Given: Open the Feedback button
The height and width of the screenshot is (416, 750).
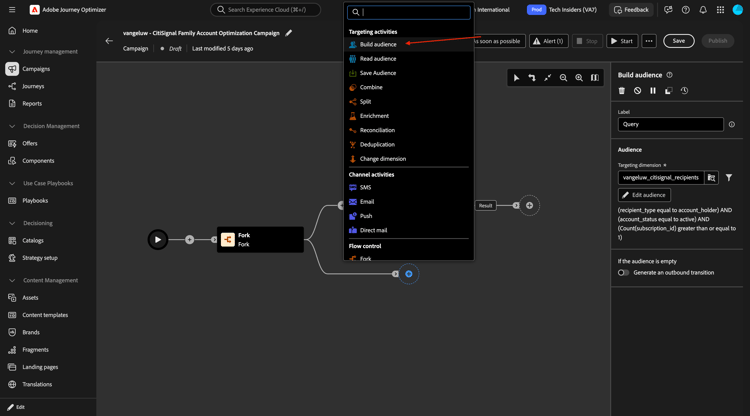Looking at the screenshot, I should click(x=631, y=10).
